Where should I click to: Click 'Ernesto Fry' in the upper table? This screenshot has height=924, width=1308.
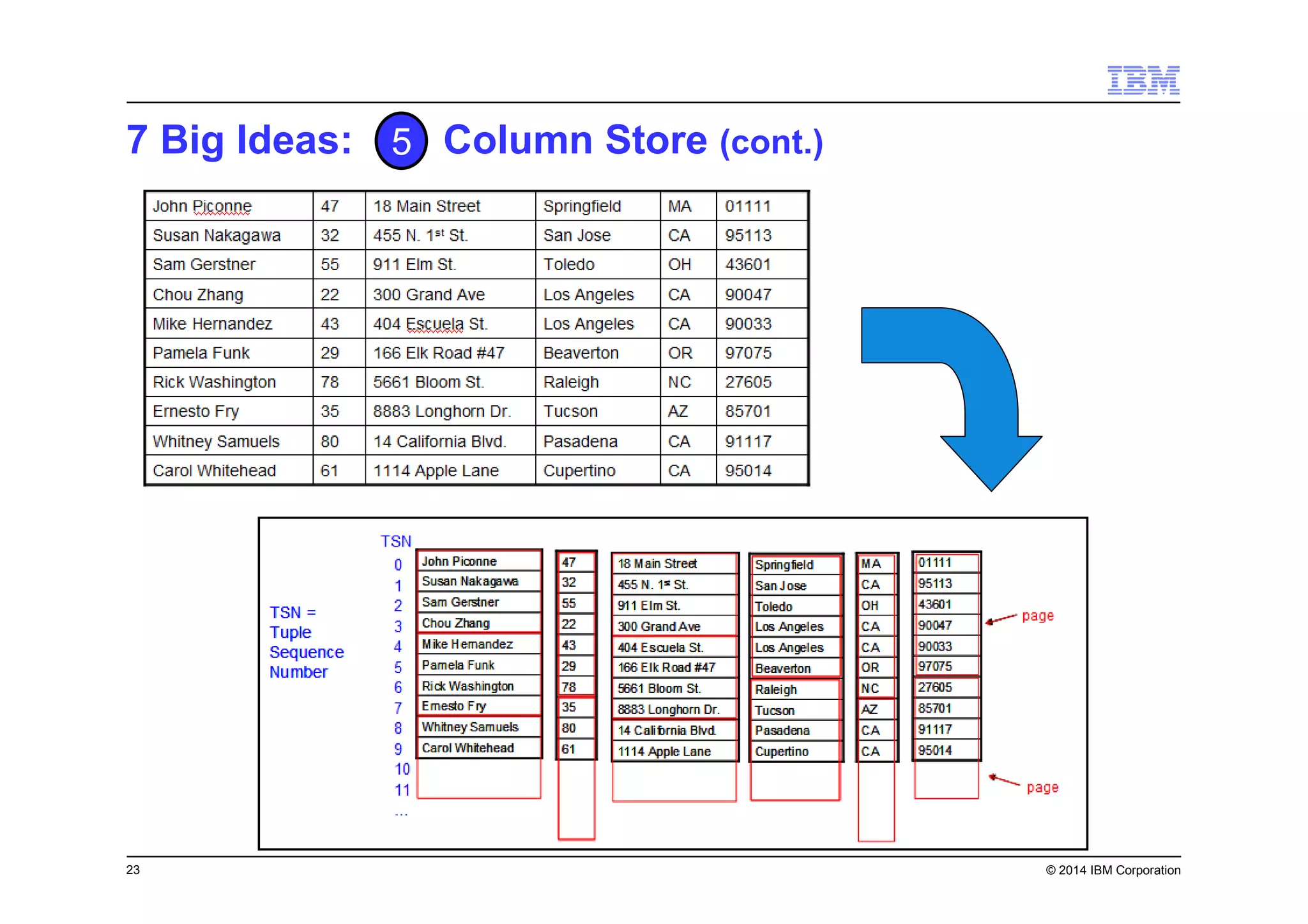(x=195, y=411)
